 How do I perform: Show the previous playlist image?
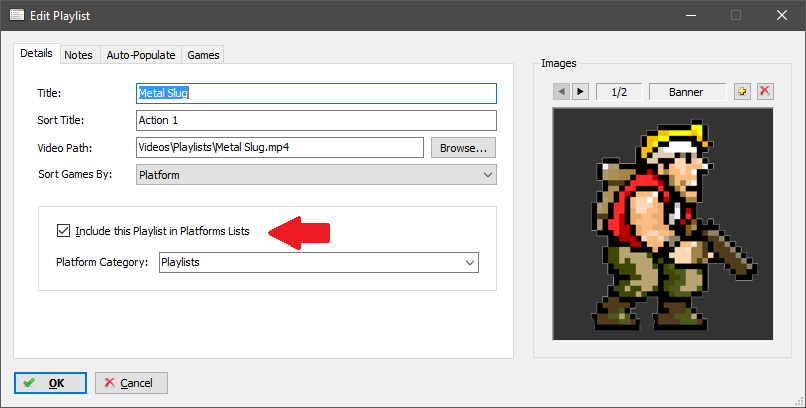pos(561,92)
